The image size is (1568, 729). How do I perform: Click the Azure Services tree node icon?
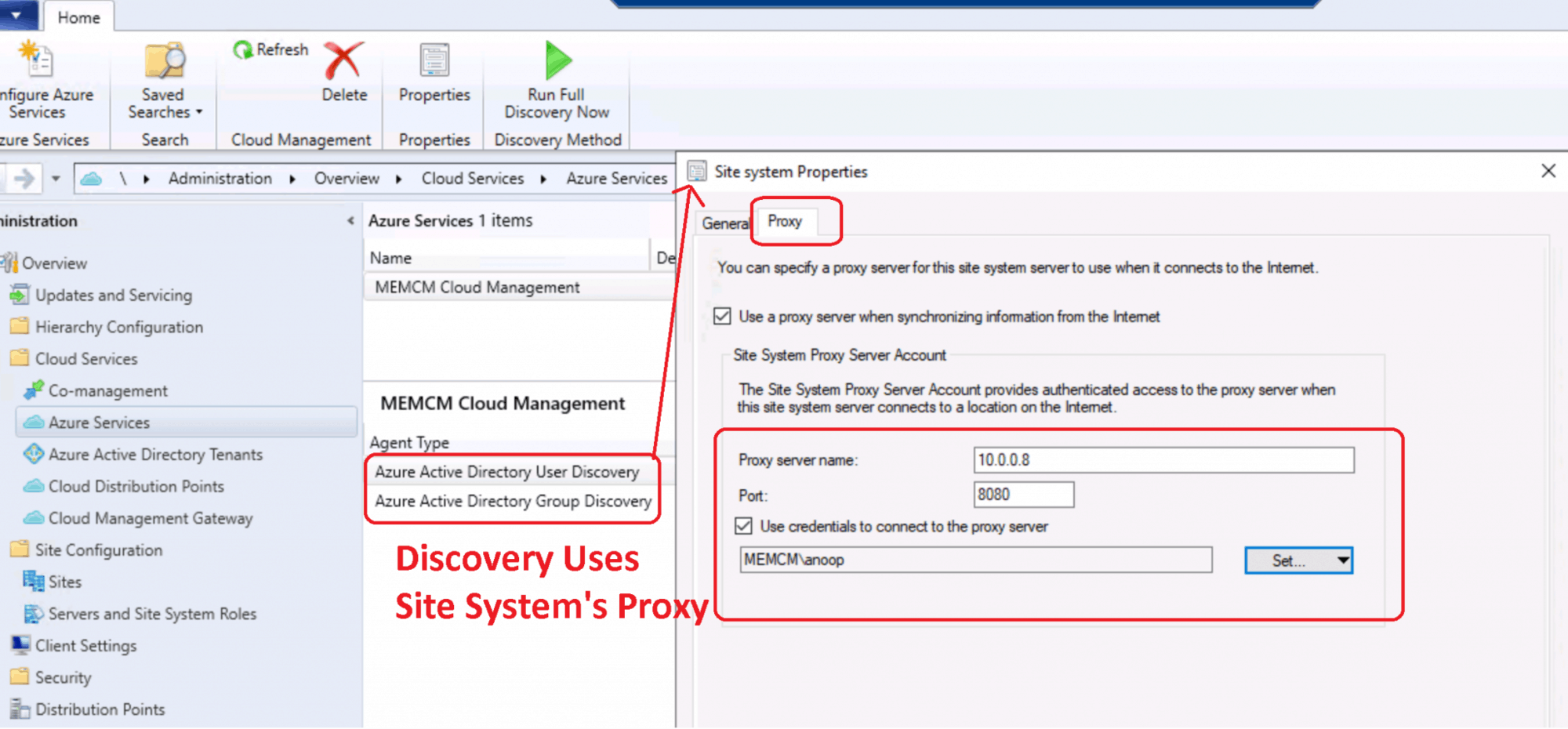pos(33,423)
